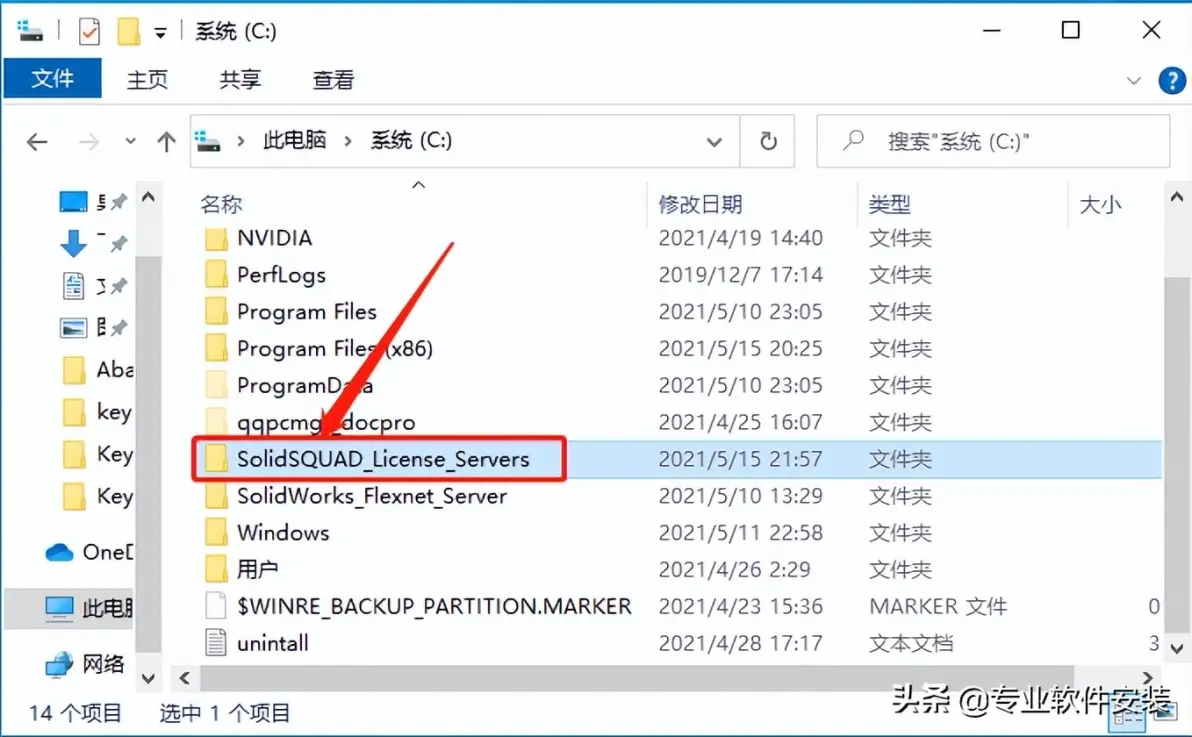
Task: Select the unintall text file
Action: [x=273, y=643]
